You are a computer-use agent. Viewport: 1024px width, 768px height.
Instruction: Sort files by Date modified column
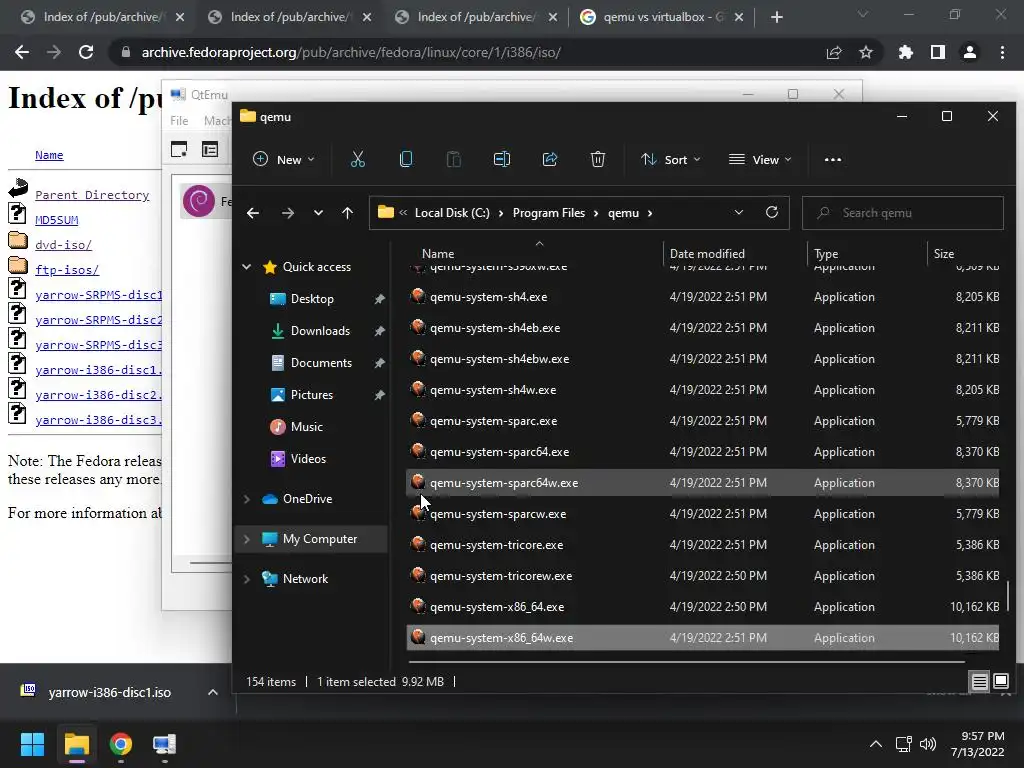click(707, 253)
